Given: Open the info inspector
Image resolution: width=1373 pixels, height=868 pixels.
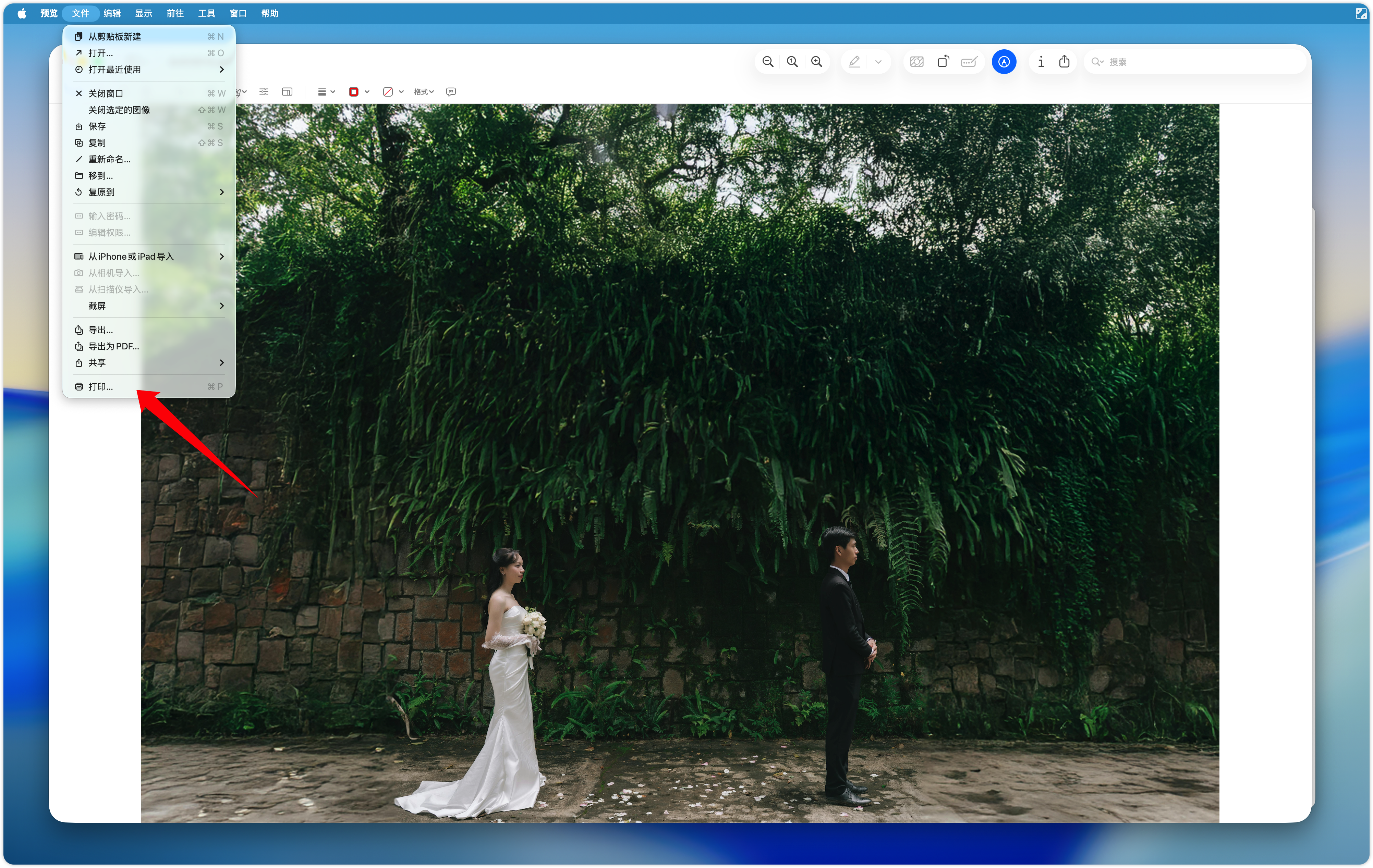Looking at the screenshot, I should [1041, 62].
